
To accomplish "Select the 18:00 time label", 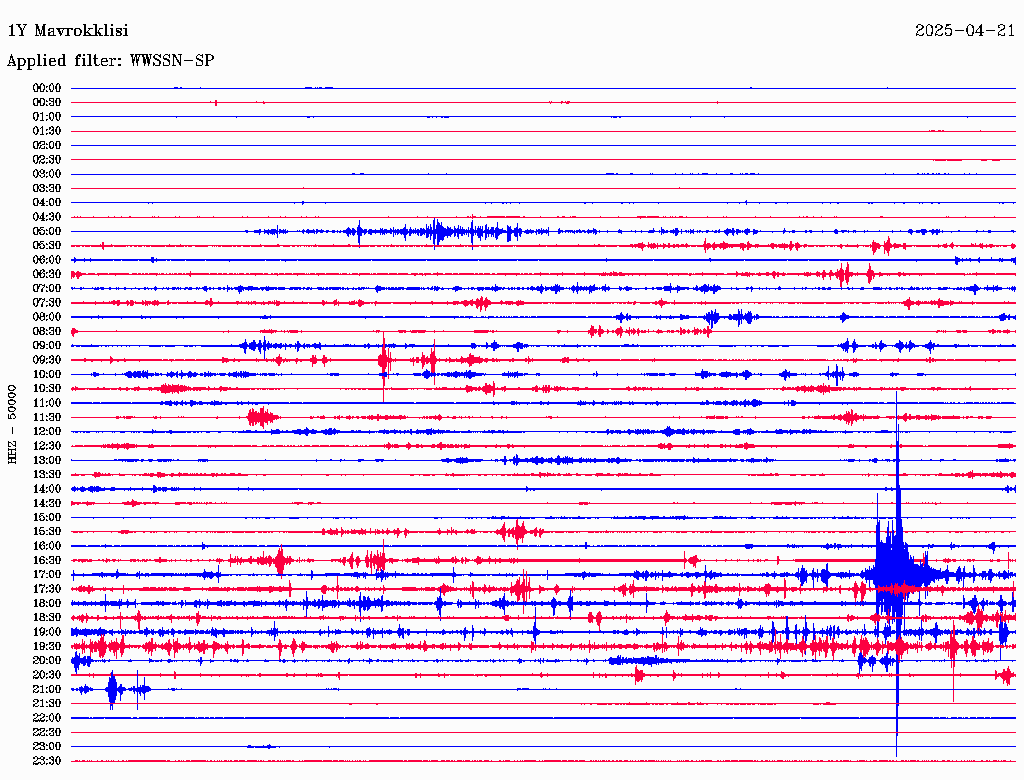I will (47, 604).
